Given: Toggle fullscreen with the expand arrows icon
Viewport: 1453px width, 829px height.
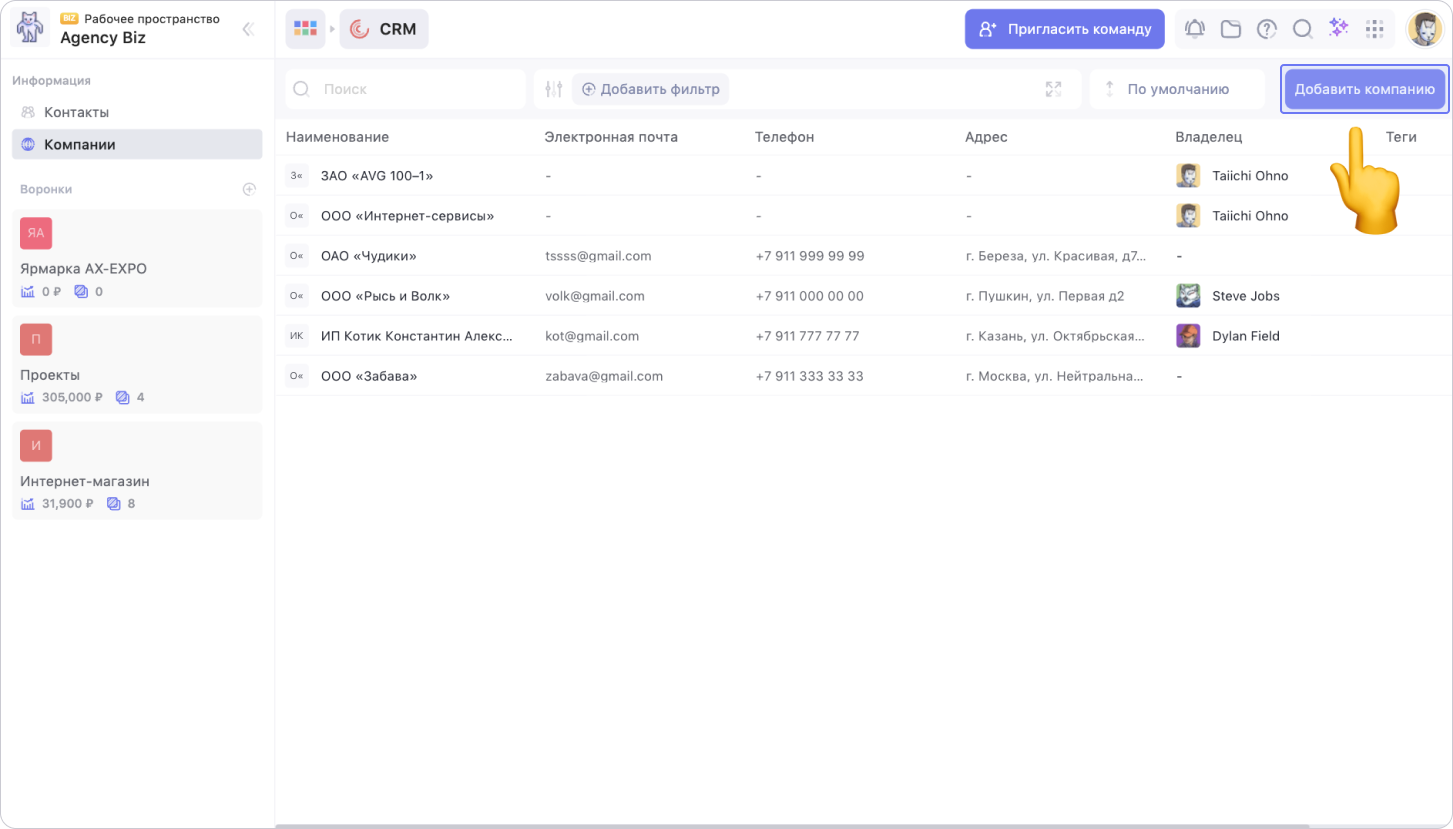Looking at the screenshot, I should tap(1053, 89).
